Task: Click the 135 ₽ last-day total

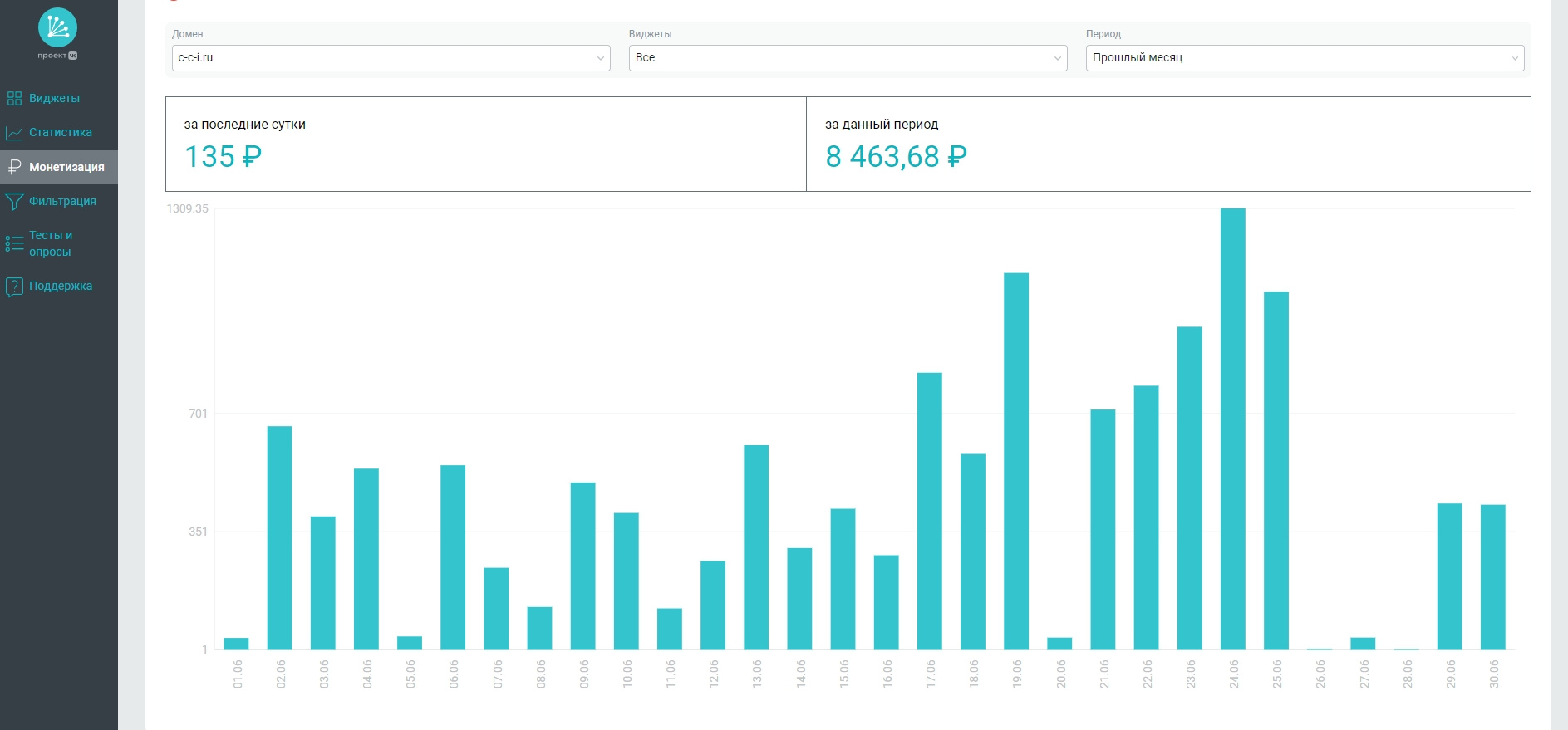Action: click(x=223, y=157)
